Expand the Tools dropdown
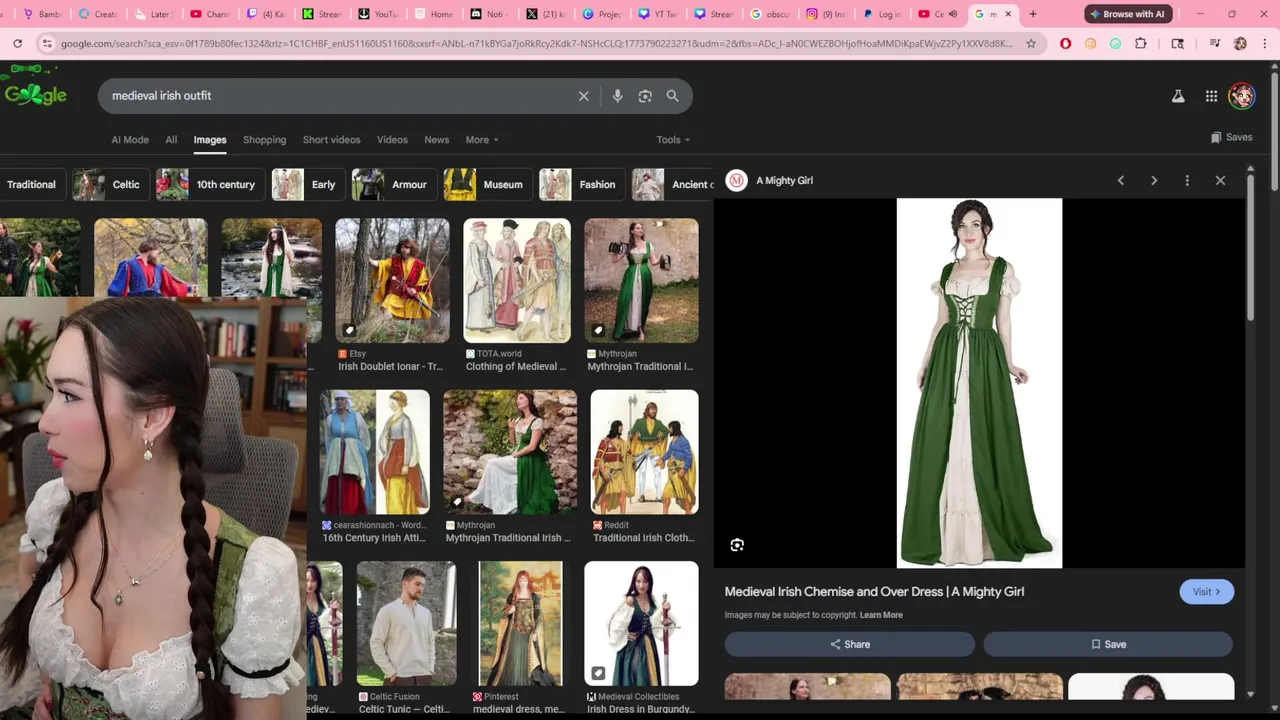 coord(673,140)
